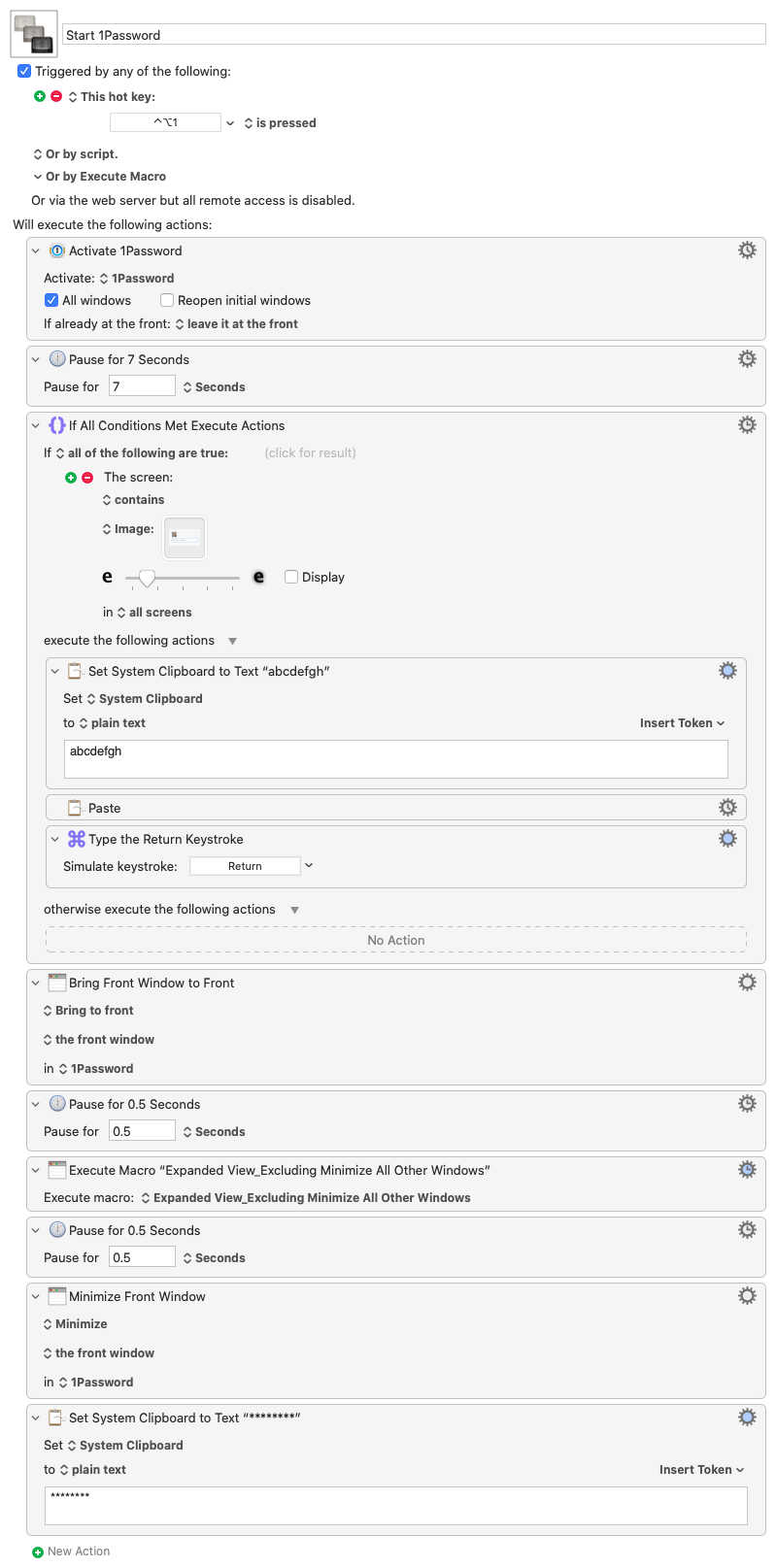Collapse the 'otherwise execute the following actions' triangle
The height and width of the screenshot is (1568, 776).
[294, 910]
